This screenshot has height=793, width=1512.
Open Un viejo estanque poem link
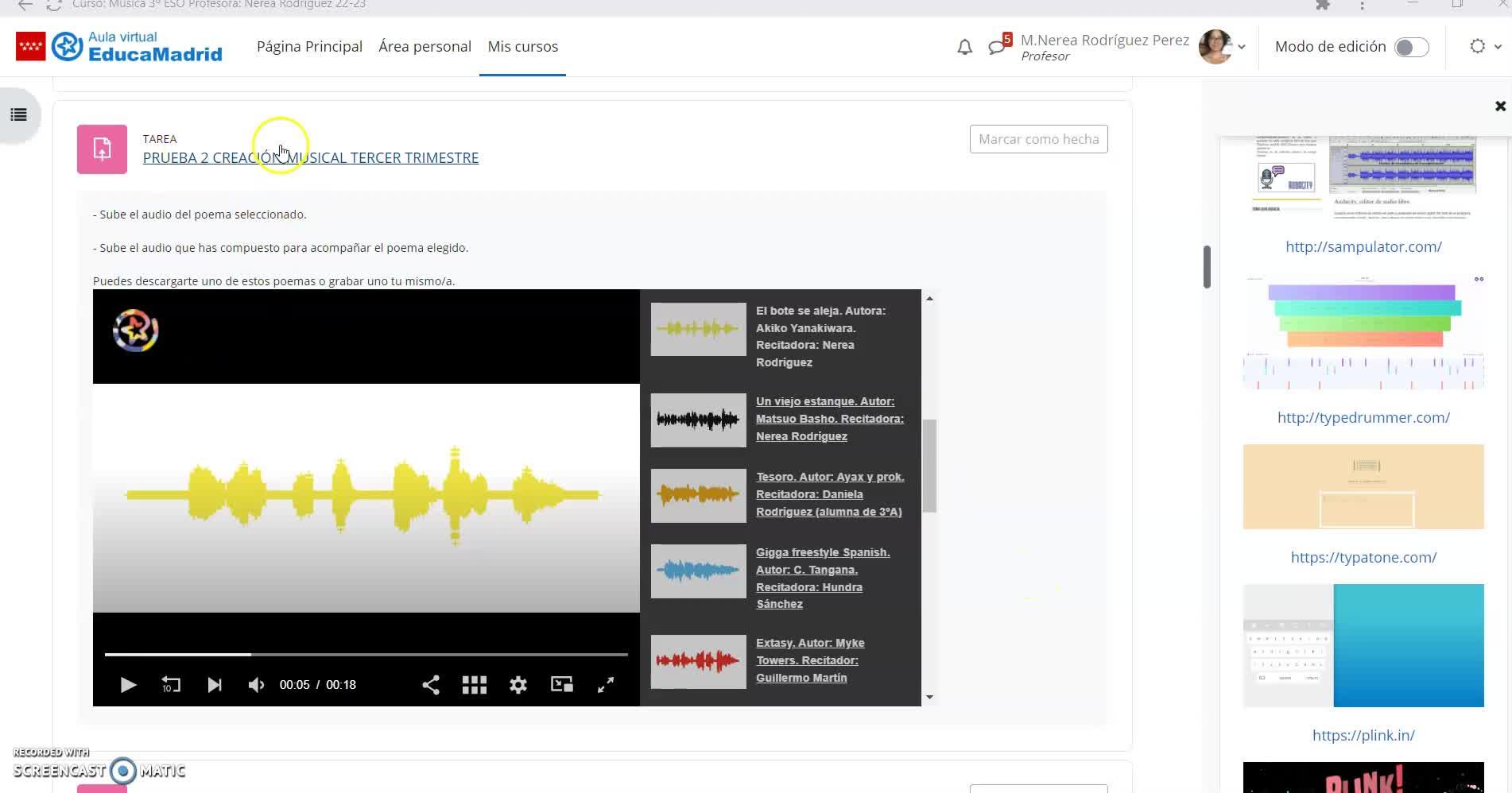(x=830, y=419)
